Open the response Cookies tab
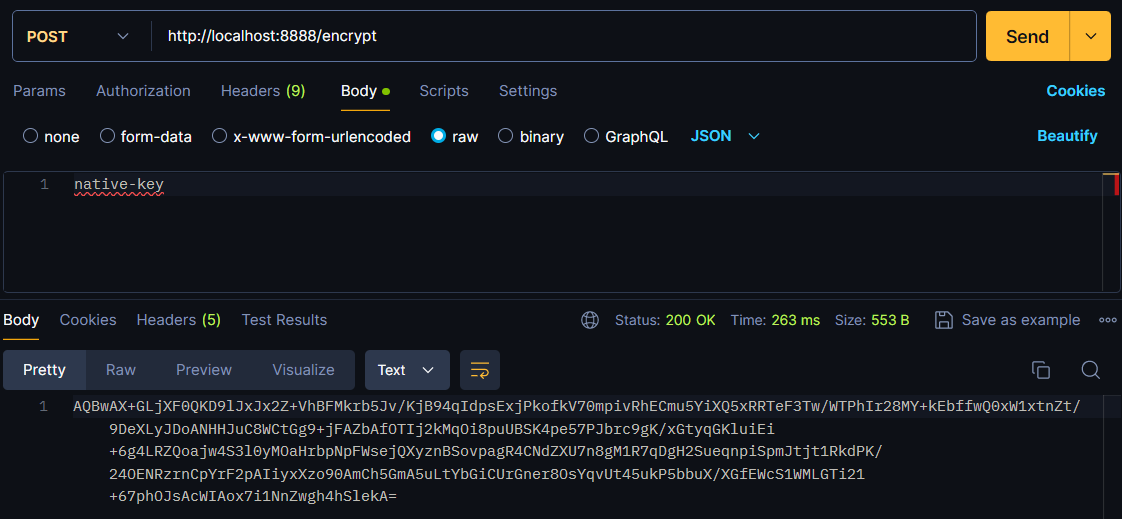The width and height of the screenshot is (1122, 519). point(88,320)
